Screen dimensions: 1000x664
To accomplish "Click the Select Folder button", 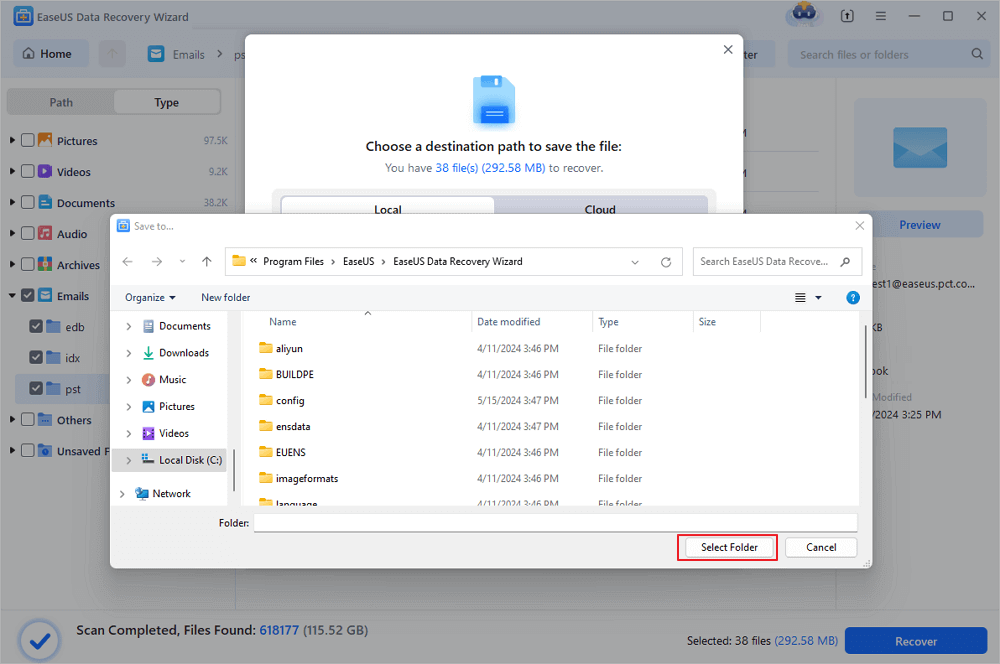I will (x=729, y=547).
